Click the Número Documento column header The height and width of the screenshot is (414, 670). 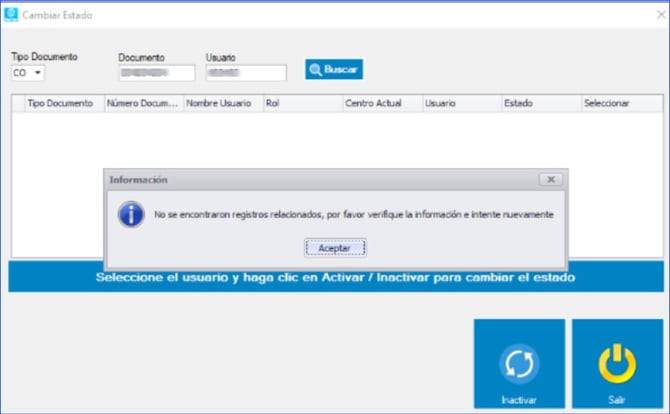click(143, 103)
